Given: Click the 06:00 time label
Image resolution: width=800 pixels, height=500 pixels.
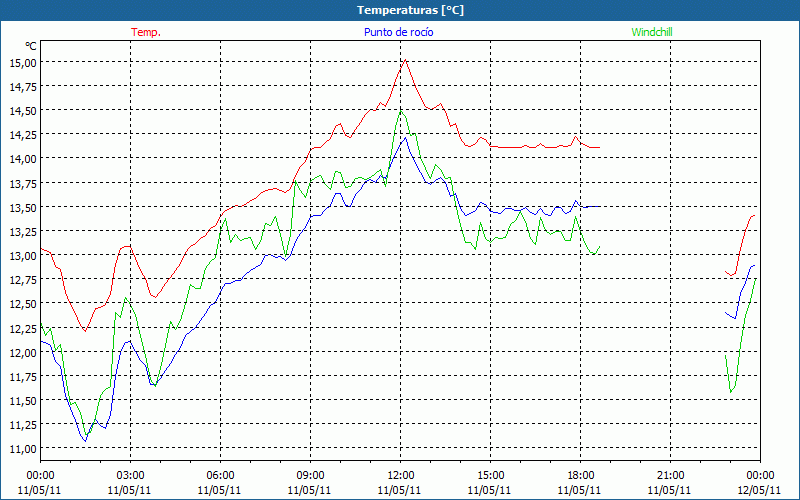Looking at the screenshot, I should tap(220, 476).
